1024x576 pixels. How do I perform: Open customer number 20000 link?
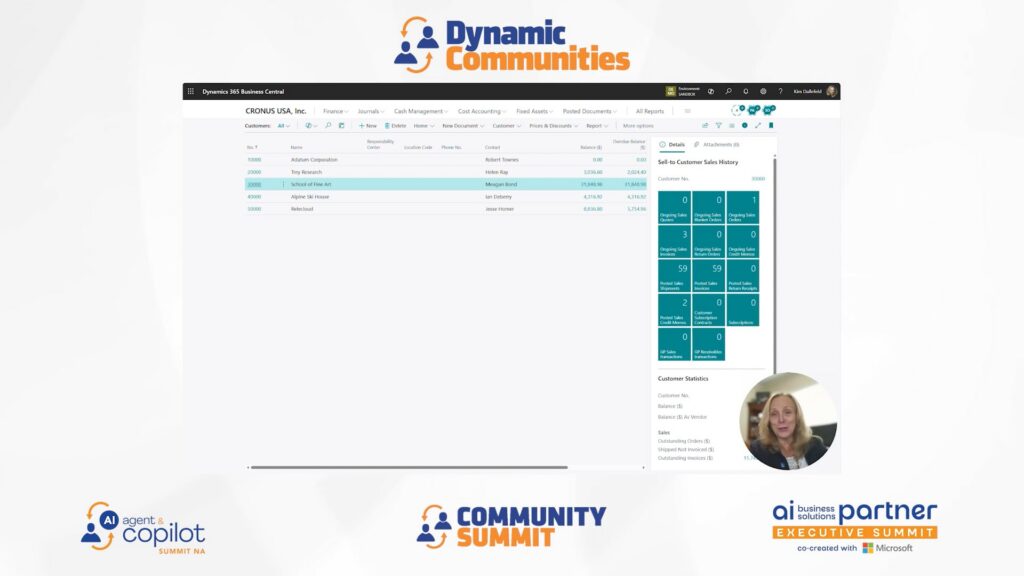pyautogui.click(x=254, y=172)
